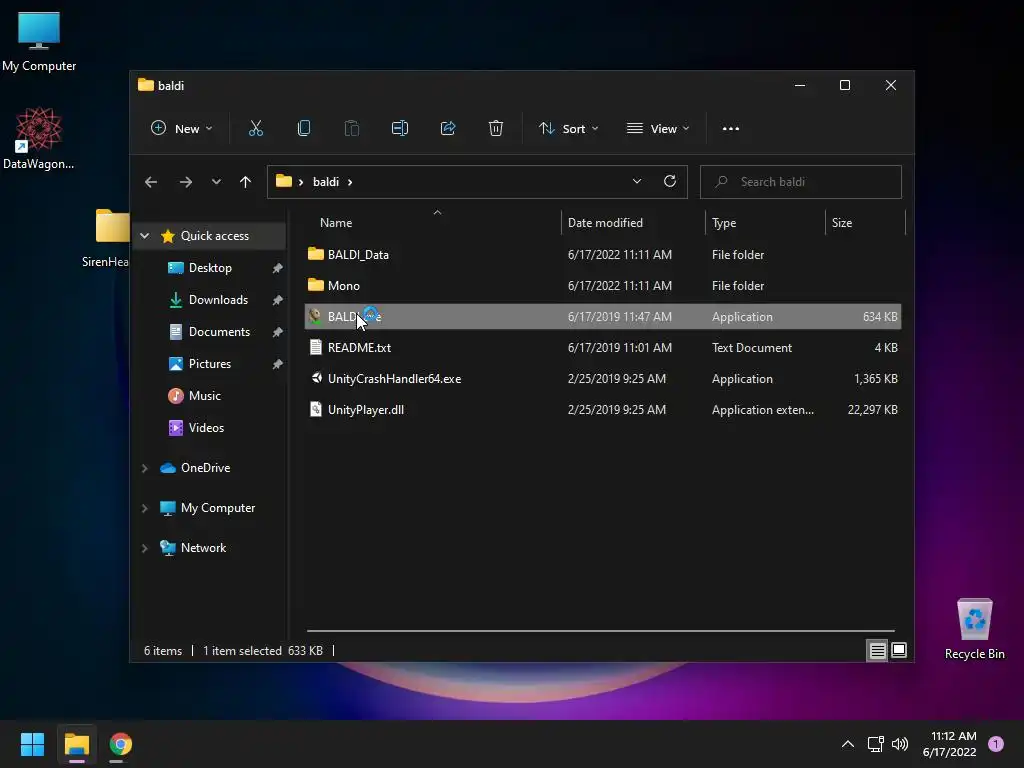Open the Start menu Windows icon
The image size is (1024, 768).
[x=32, y=744]
